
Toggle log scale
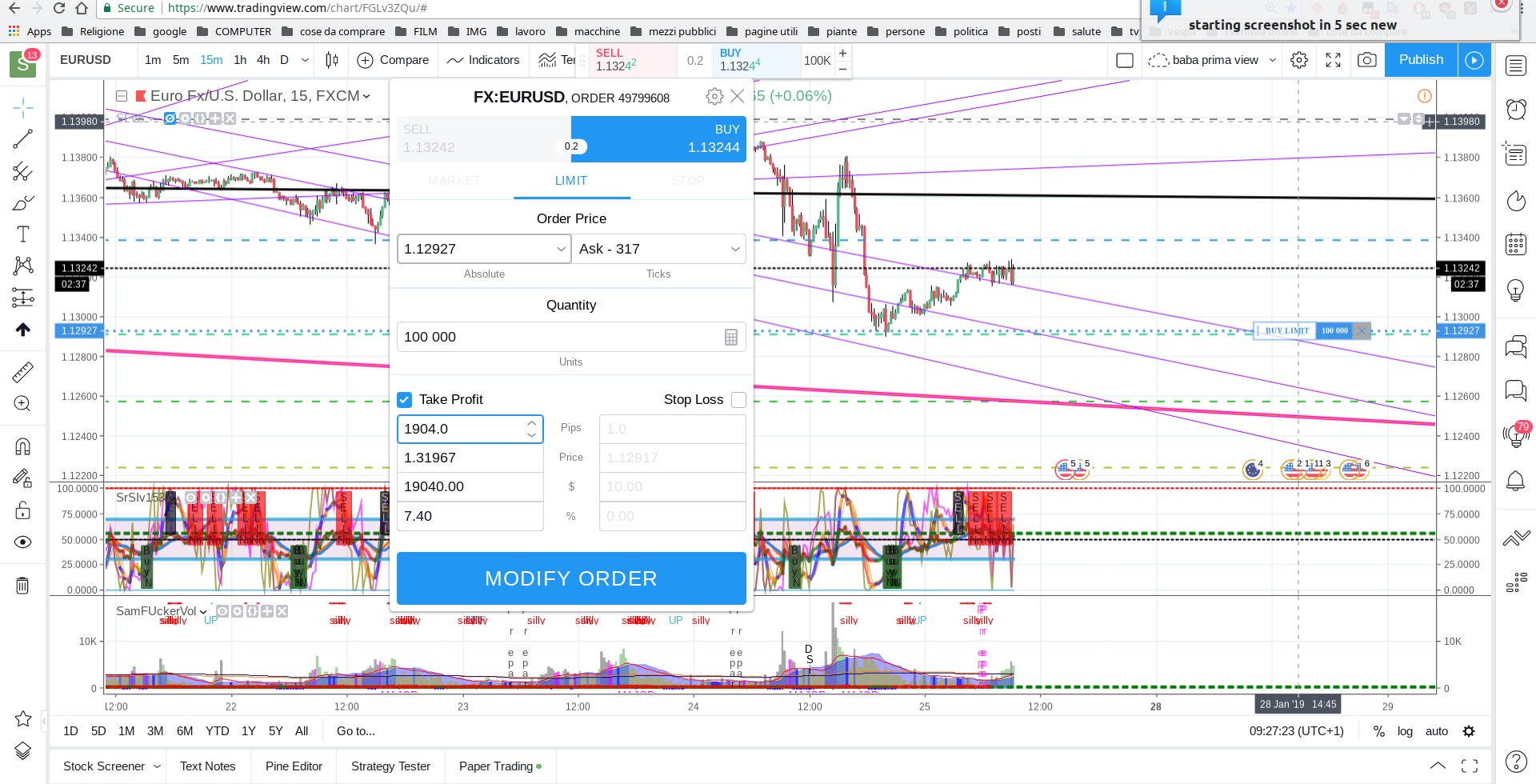coord(1405,731)
